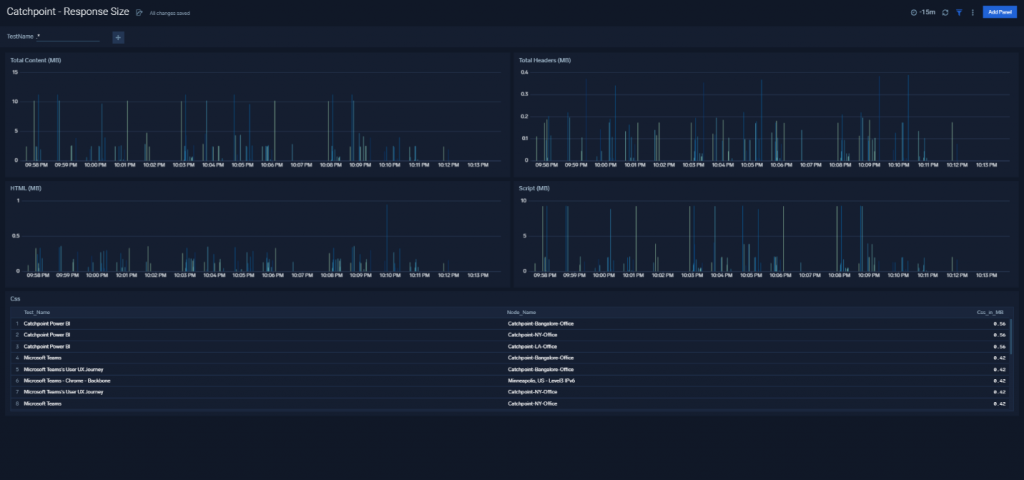The image size is (1024, 480).
Task: Edit the TestName filter input field
Action: point(68,37)
